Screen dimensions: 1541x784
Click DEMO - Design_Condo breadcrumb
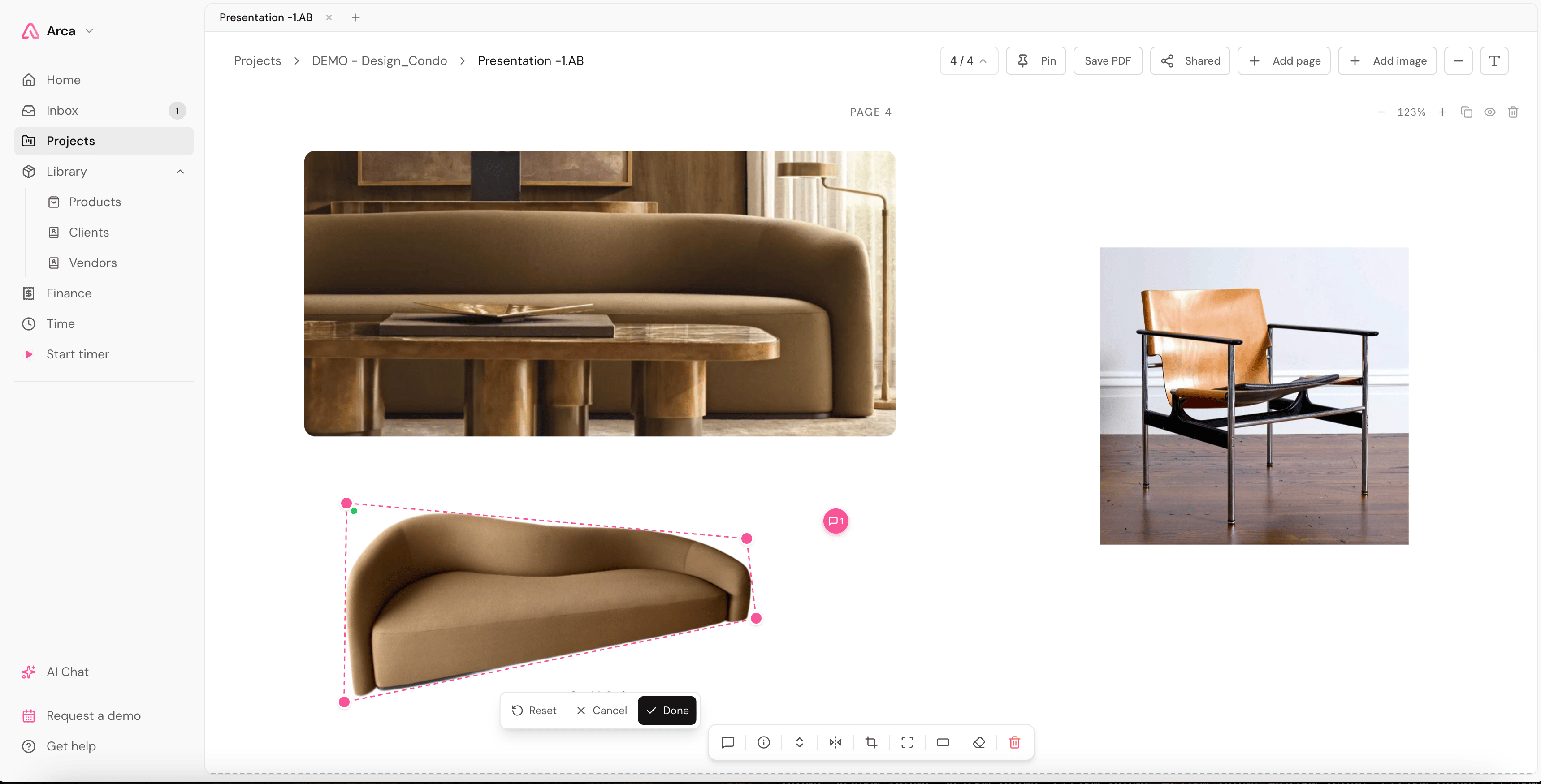[379, 61]
